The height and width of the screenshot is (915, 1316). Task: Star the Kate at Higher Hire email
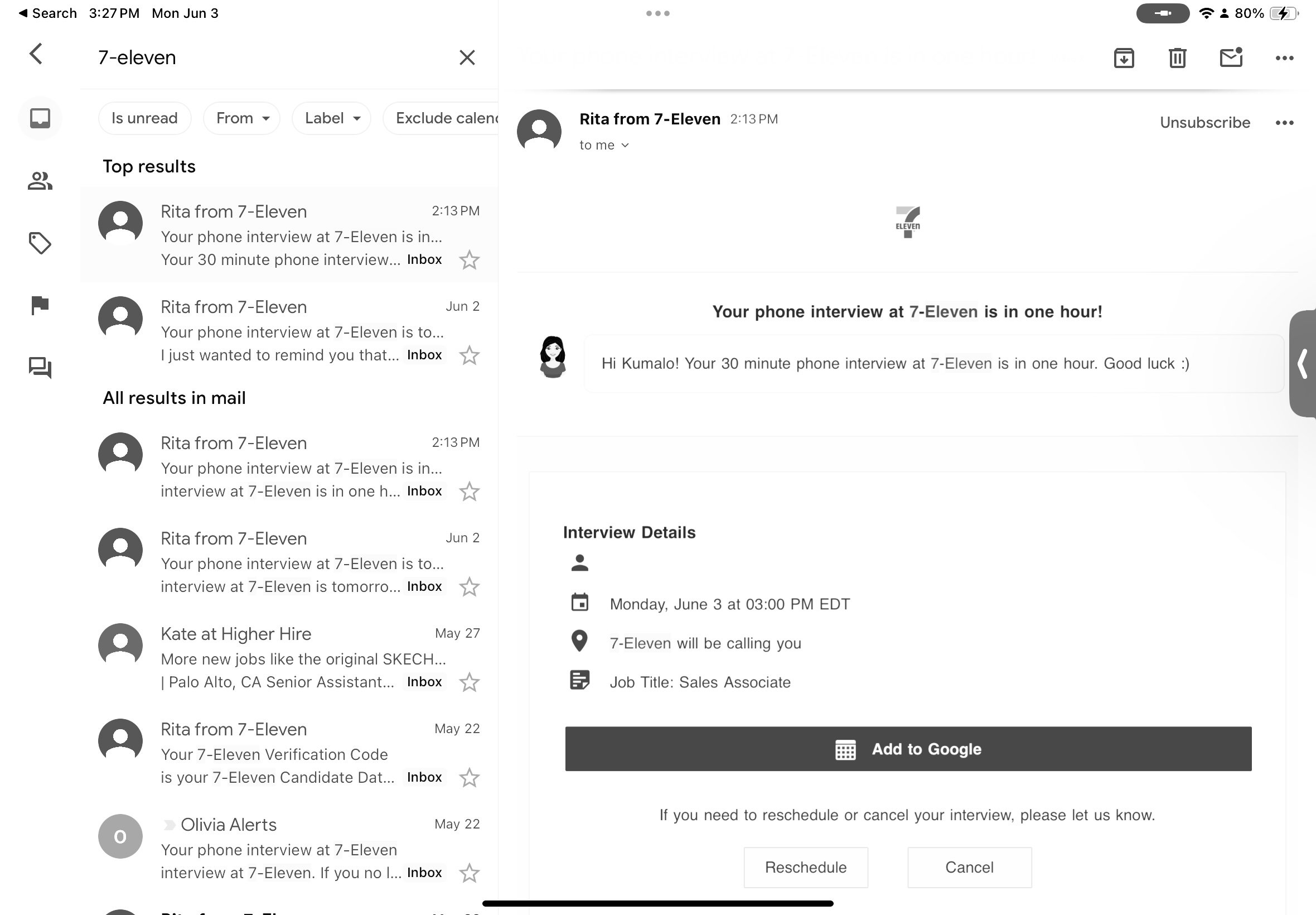pos(469,682)
